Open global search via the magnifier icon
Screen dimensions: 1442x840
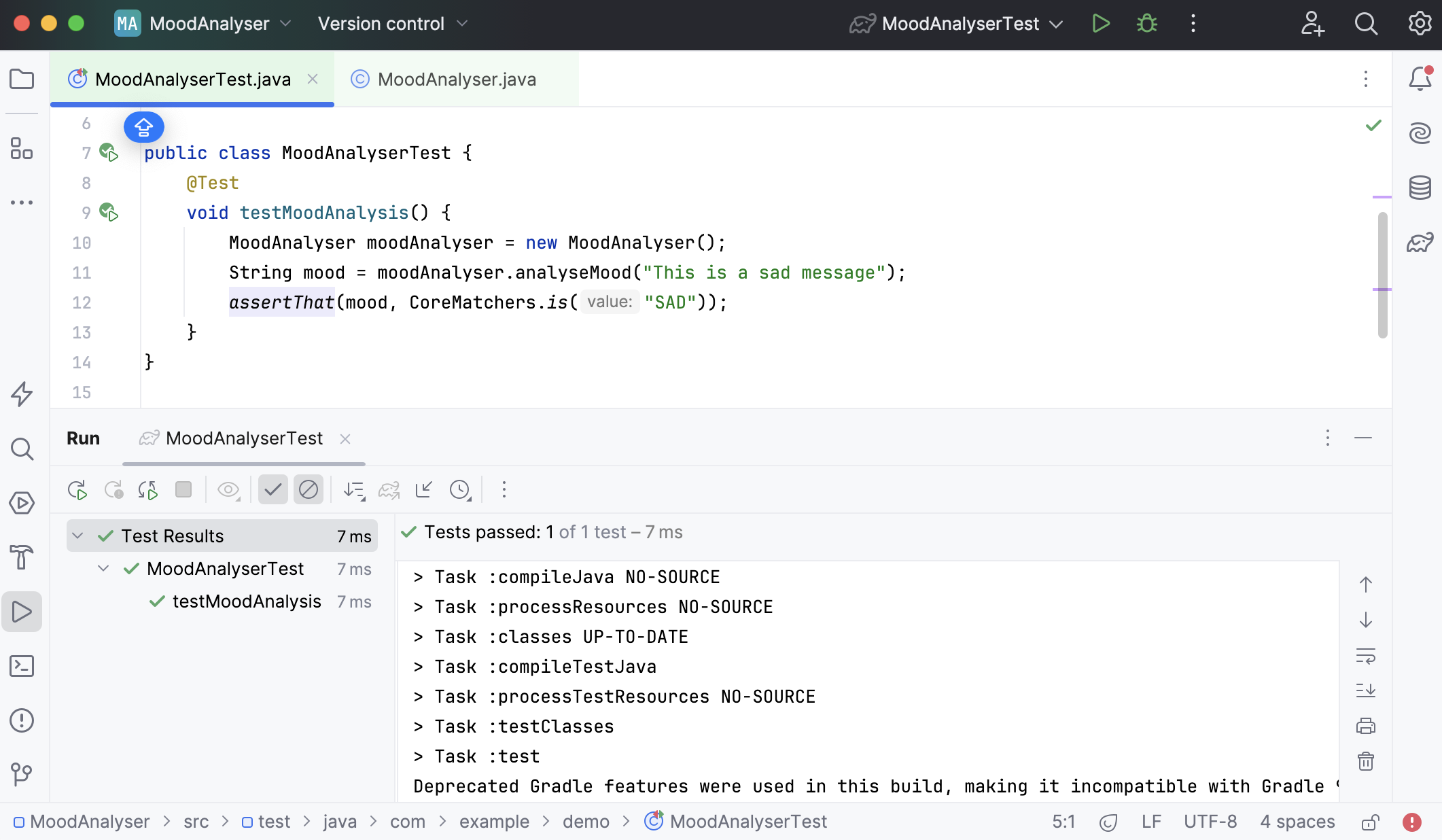click(x=1366, y=22)
